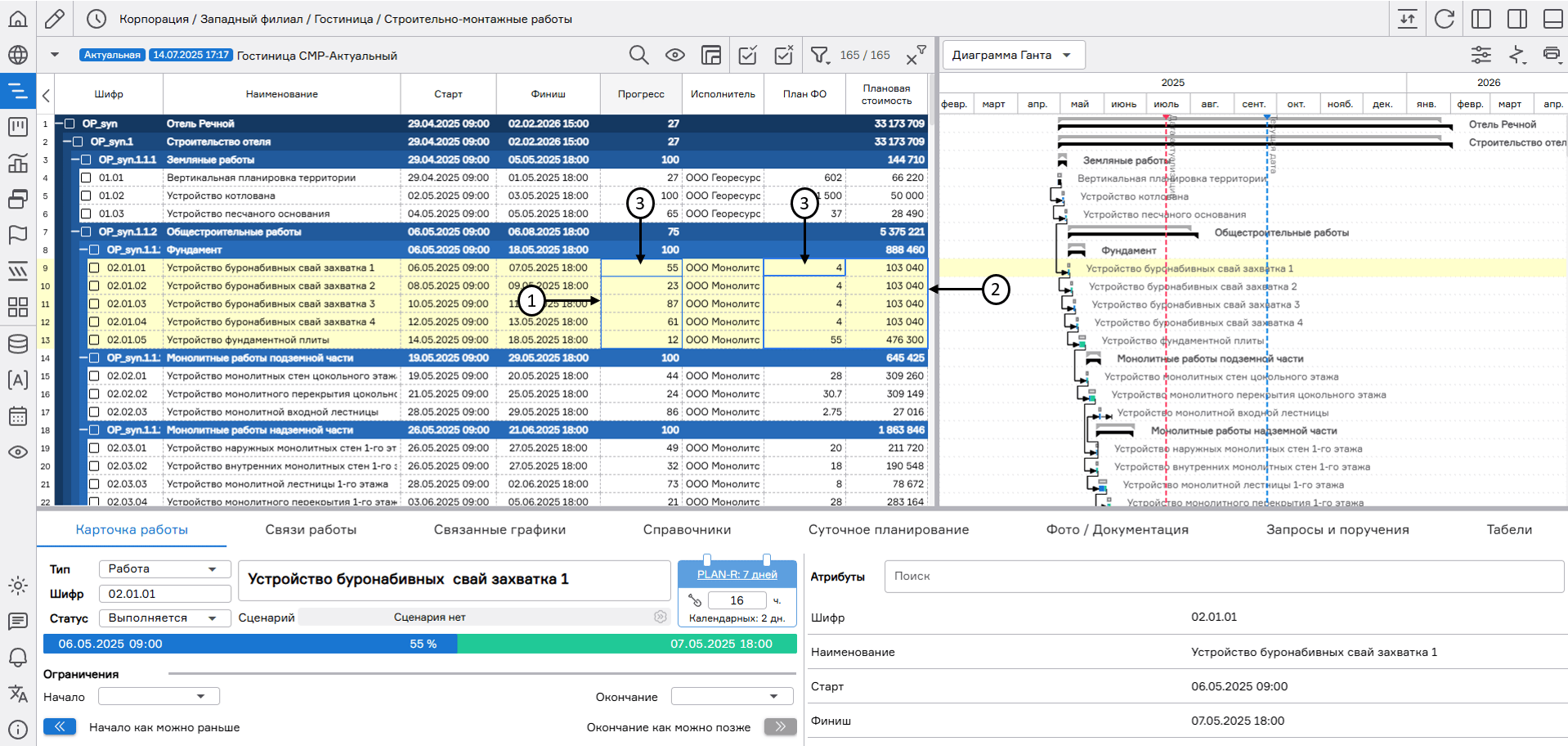Open the printer icon above Gantt chart

click(x=1551, y=55)
